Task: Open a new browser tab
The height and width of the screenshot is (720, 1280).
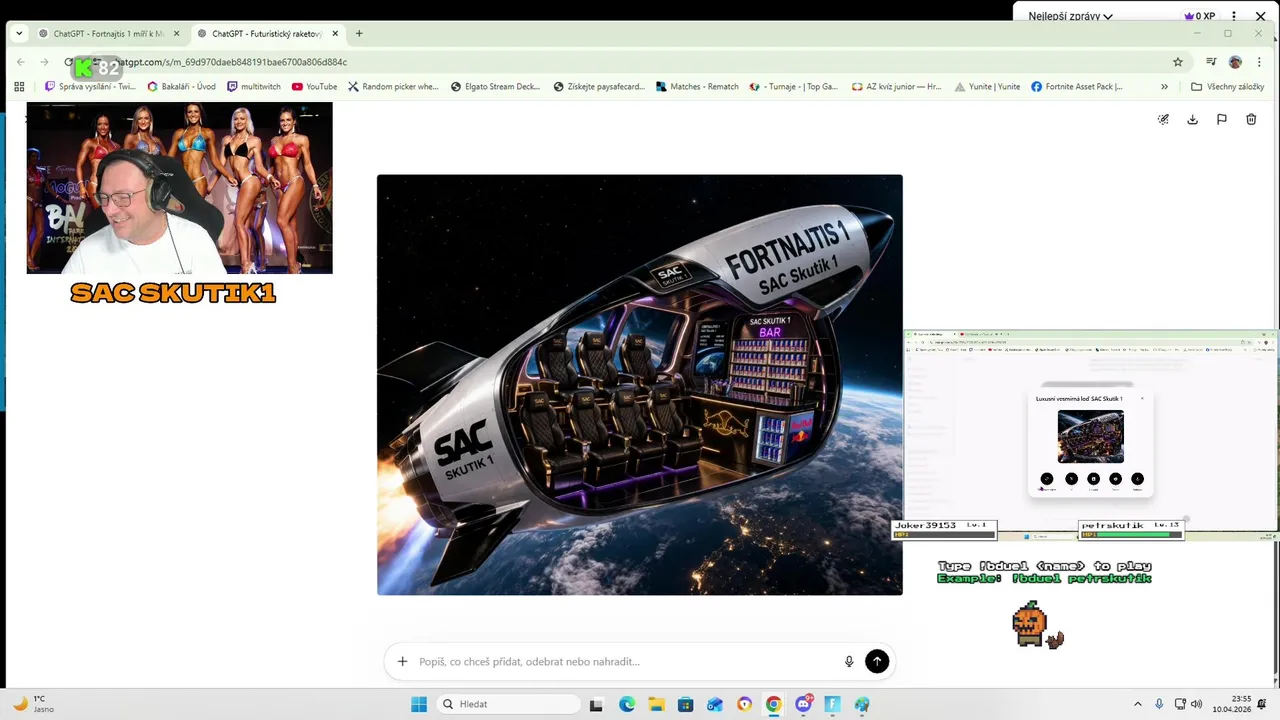Action: (359, 33)
